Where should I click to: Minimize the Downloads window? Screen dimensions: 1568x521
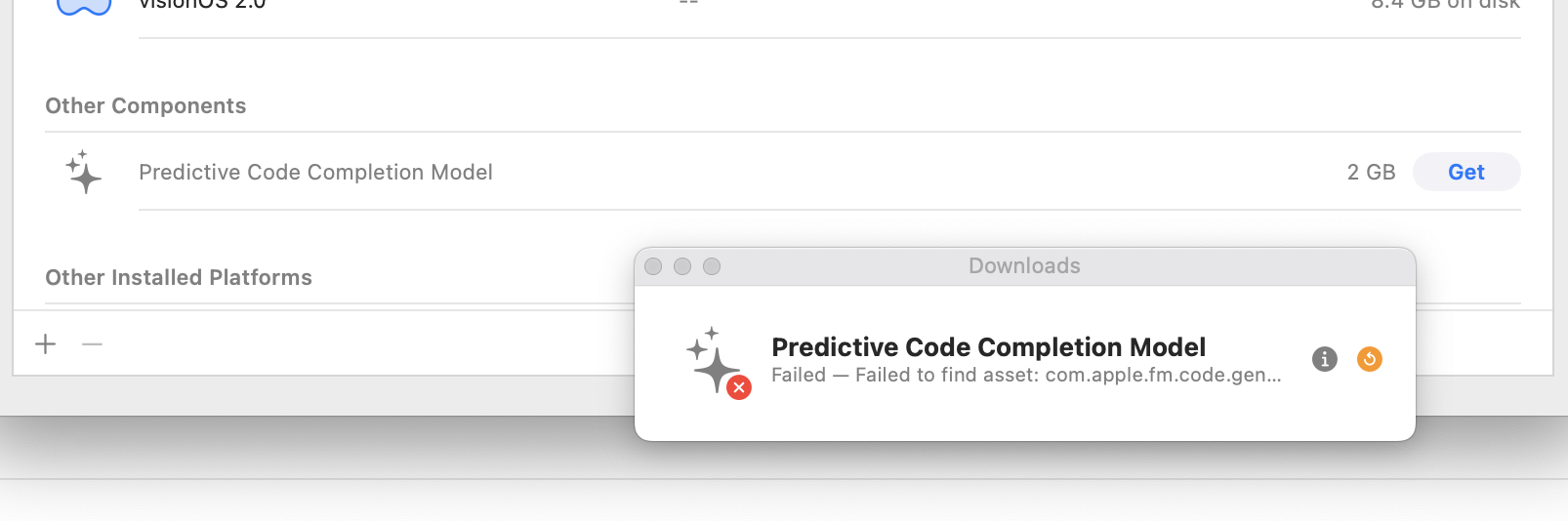tap(682, 266)
